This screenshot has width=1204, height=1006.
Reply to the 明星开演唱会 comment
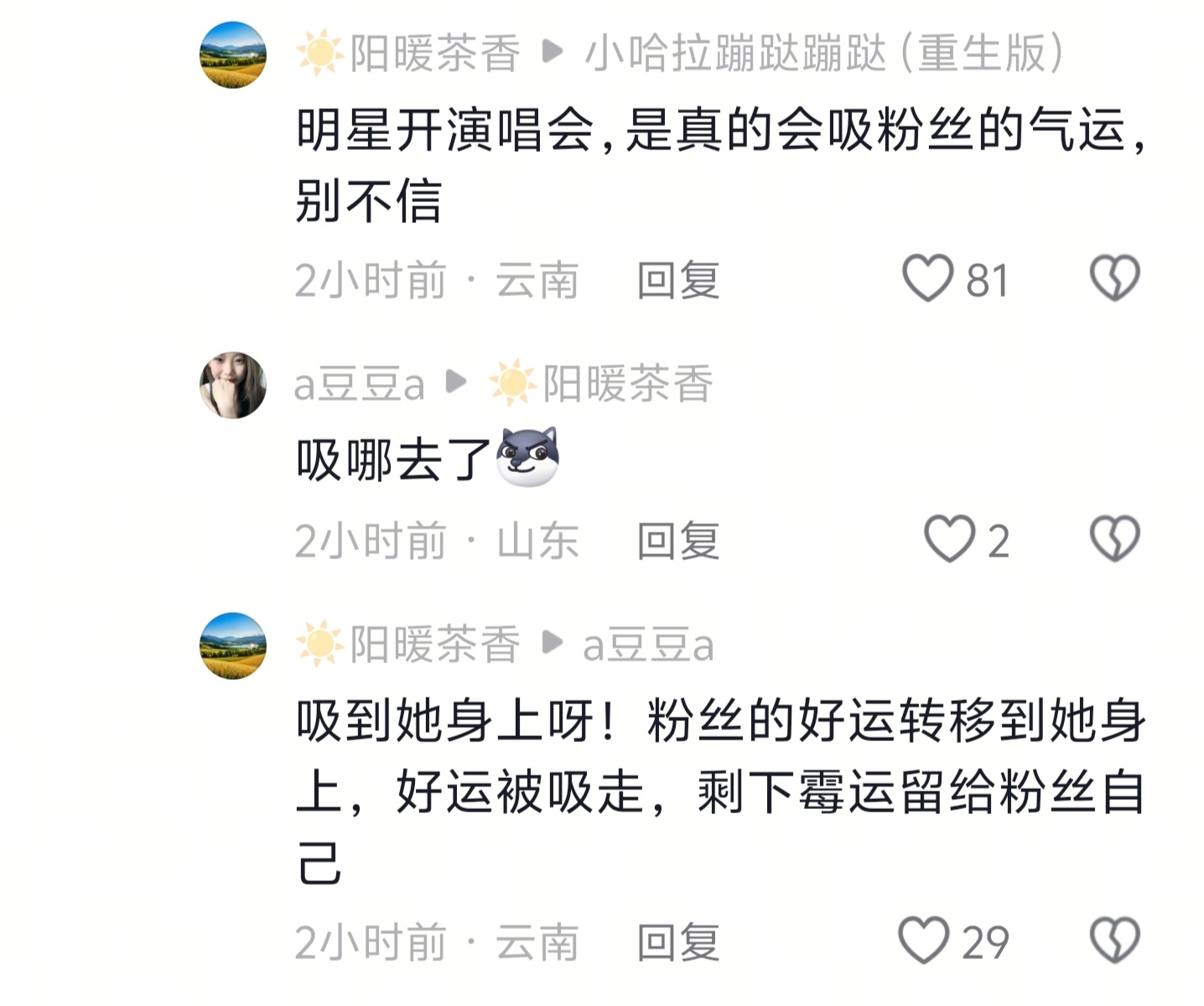tap(677, 280)
